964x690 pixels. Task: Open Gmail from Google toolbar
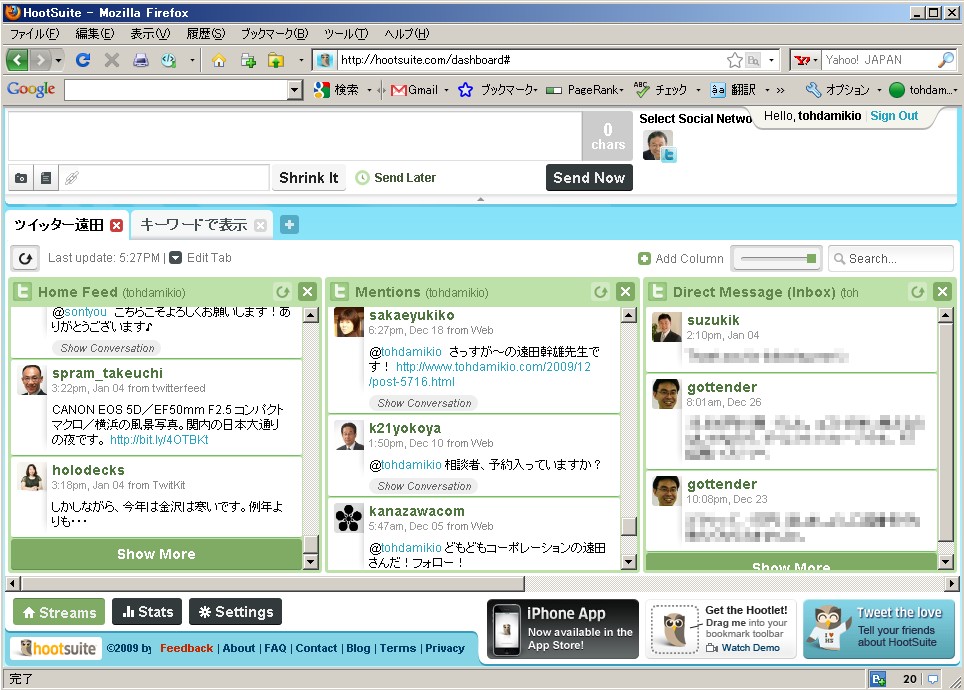(x=415, y=90)
